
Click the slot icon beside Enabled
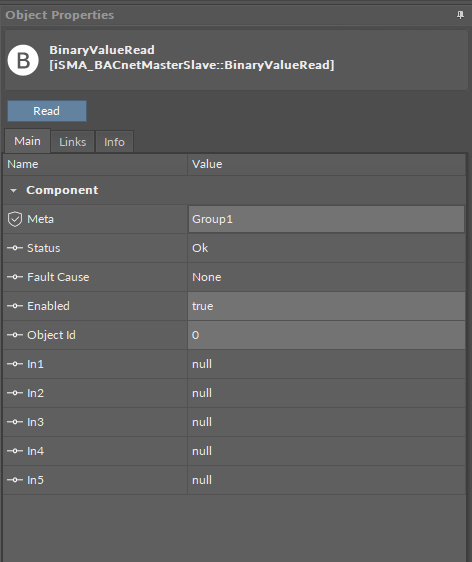[x=15, y=306]
